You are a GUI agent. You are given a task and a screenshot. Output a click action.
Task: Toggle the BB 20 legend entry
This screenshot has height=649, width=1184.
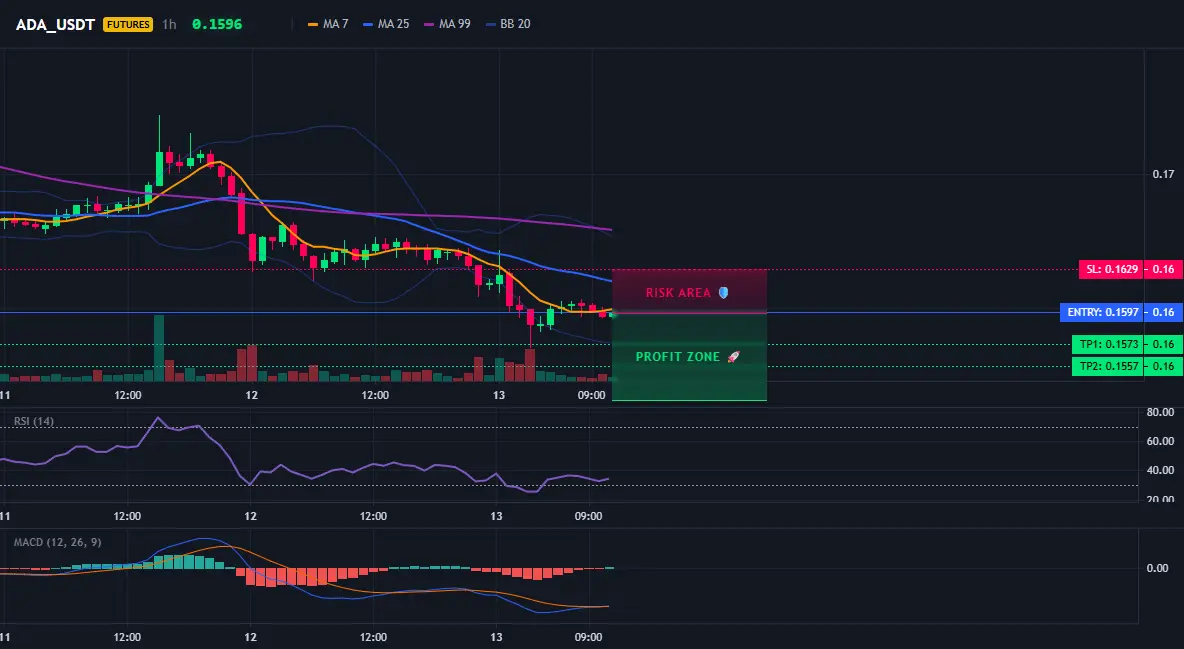(x=508, y=24)
